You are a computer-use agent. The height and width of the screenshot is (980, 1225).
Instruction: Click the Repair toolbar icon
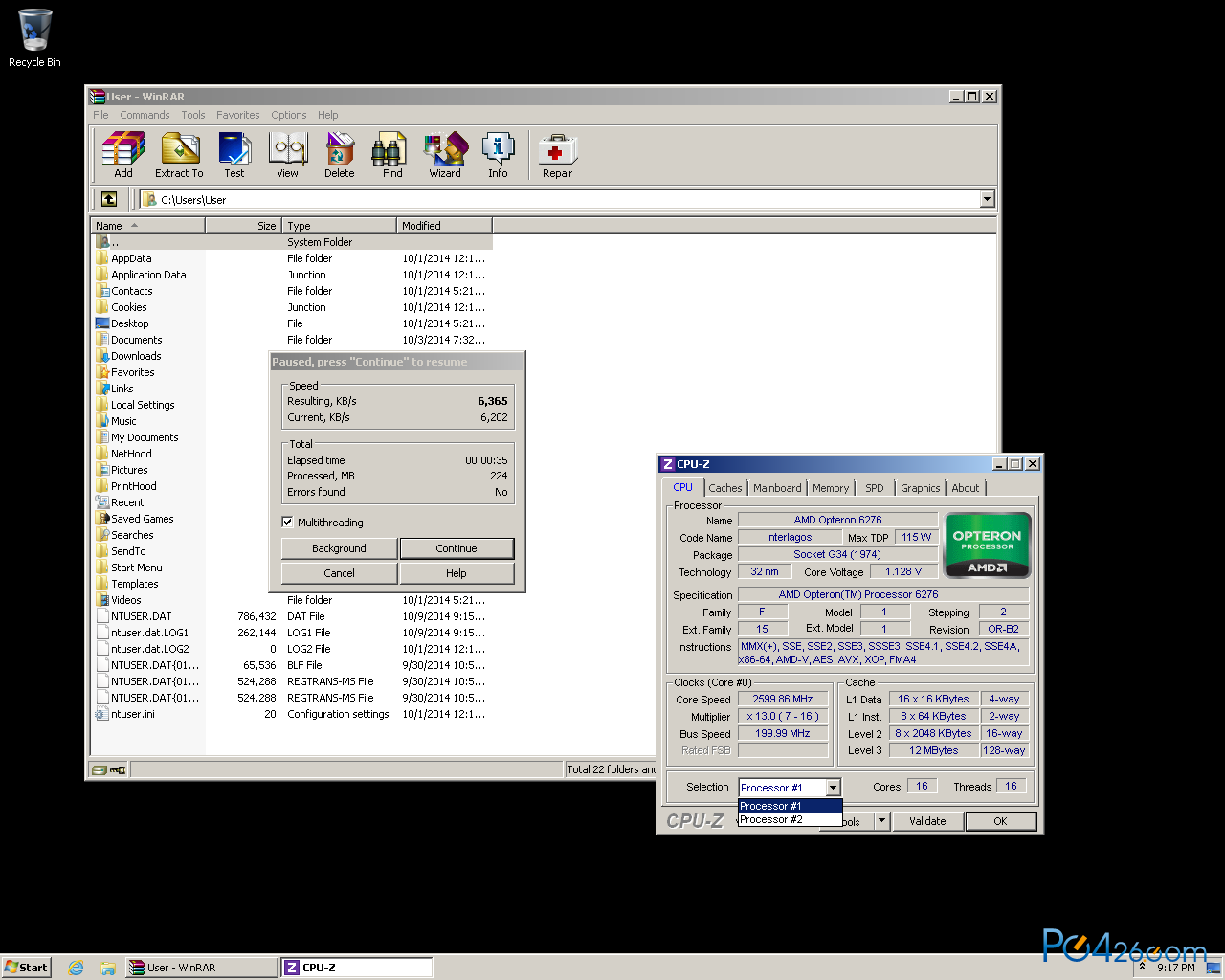tap(558, 155)
